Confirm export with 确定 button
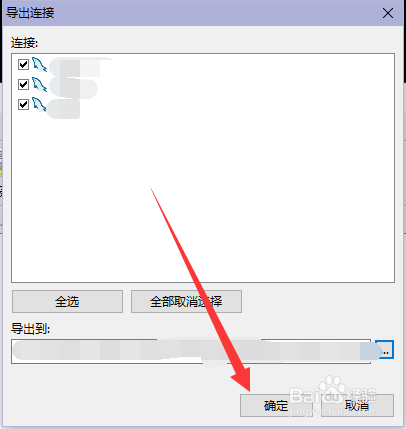This screenshot has height=429, width=406. [276, 405]
